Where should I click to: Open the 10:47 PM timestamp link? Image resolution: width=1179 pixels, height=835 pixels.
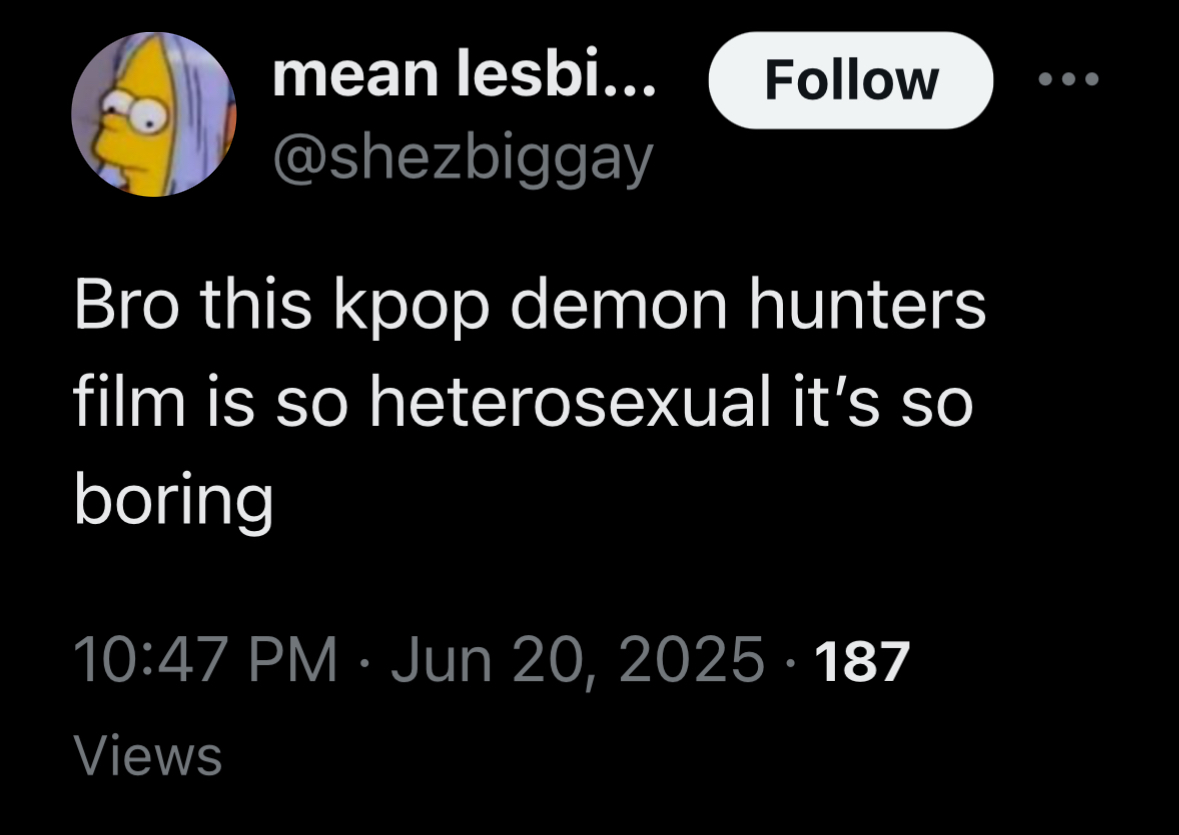(x=205, y=660)
